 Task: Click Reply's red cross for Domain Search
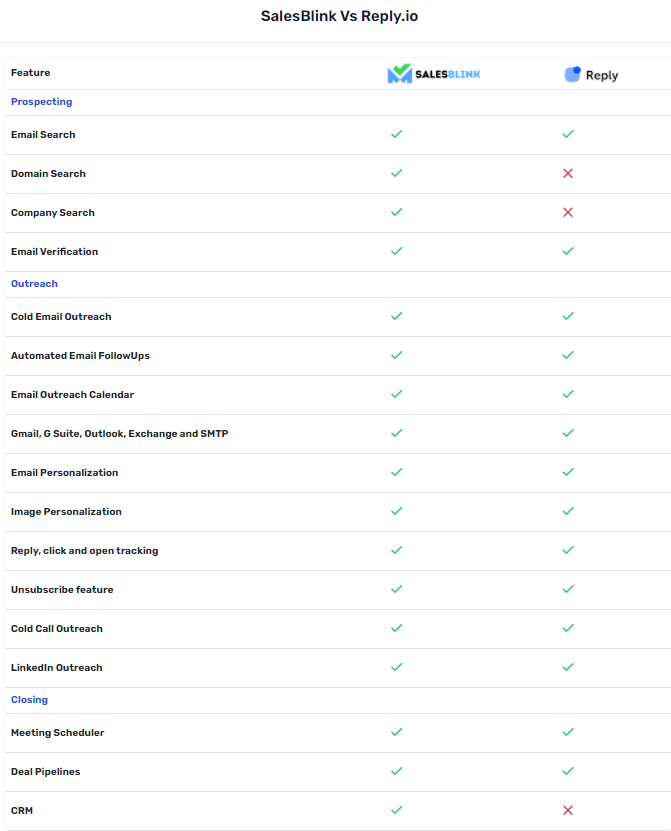pos(568,173)
